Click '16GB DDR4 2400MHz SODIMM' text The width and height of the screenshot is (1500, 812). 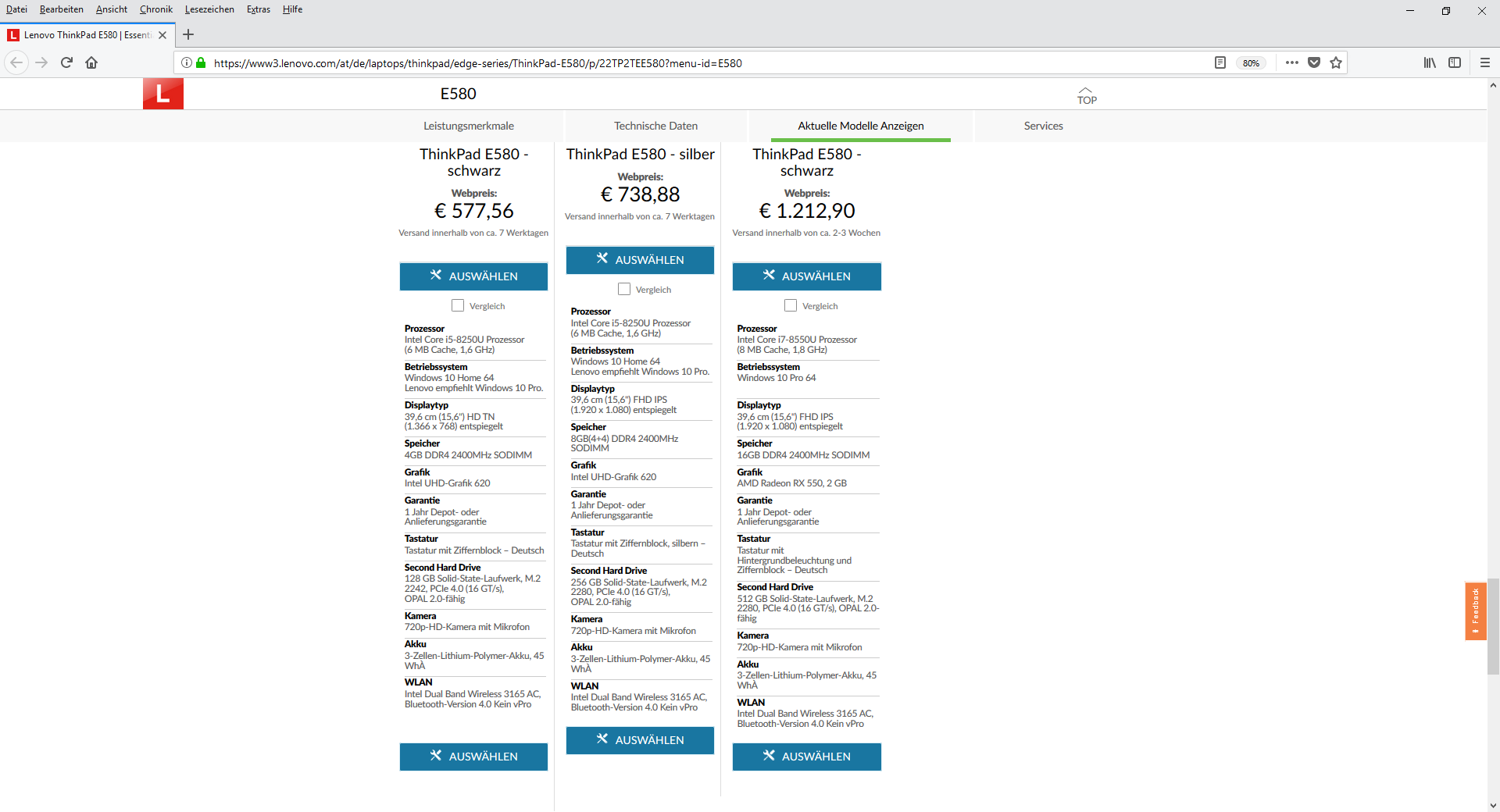[x=803, y=455]
